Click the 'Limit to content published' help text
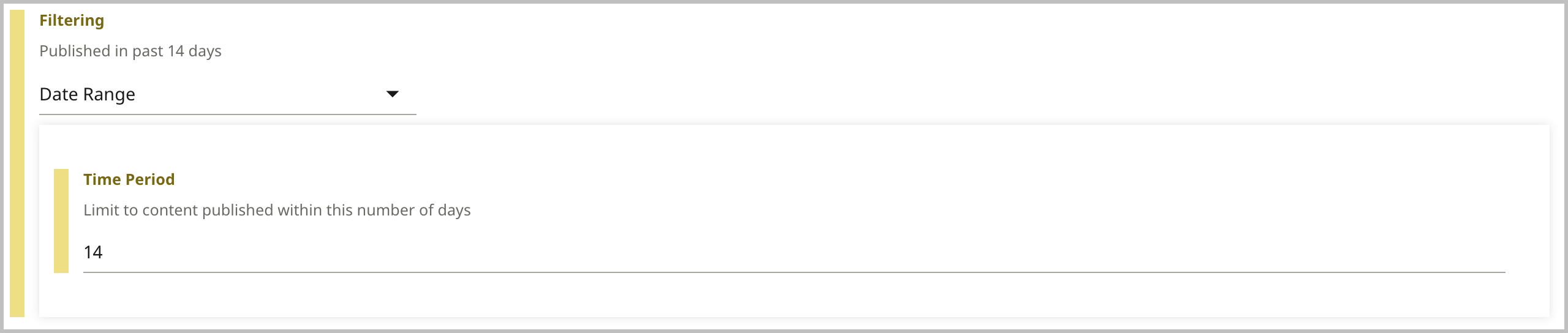Screen dimensions: 1568x333 pyautogui.click(x=277, y=210)
